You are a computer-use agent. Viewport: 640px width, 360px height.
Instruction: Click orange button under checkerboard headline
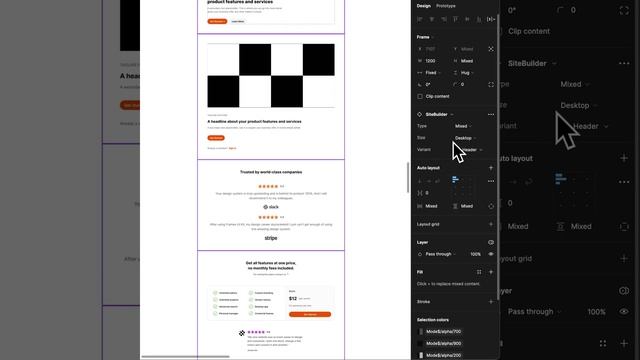[216, 138]
